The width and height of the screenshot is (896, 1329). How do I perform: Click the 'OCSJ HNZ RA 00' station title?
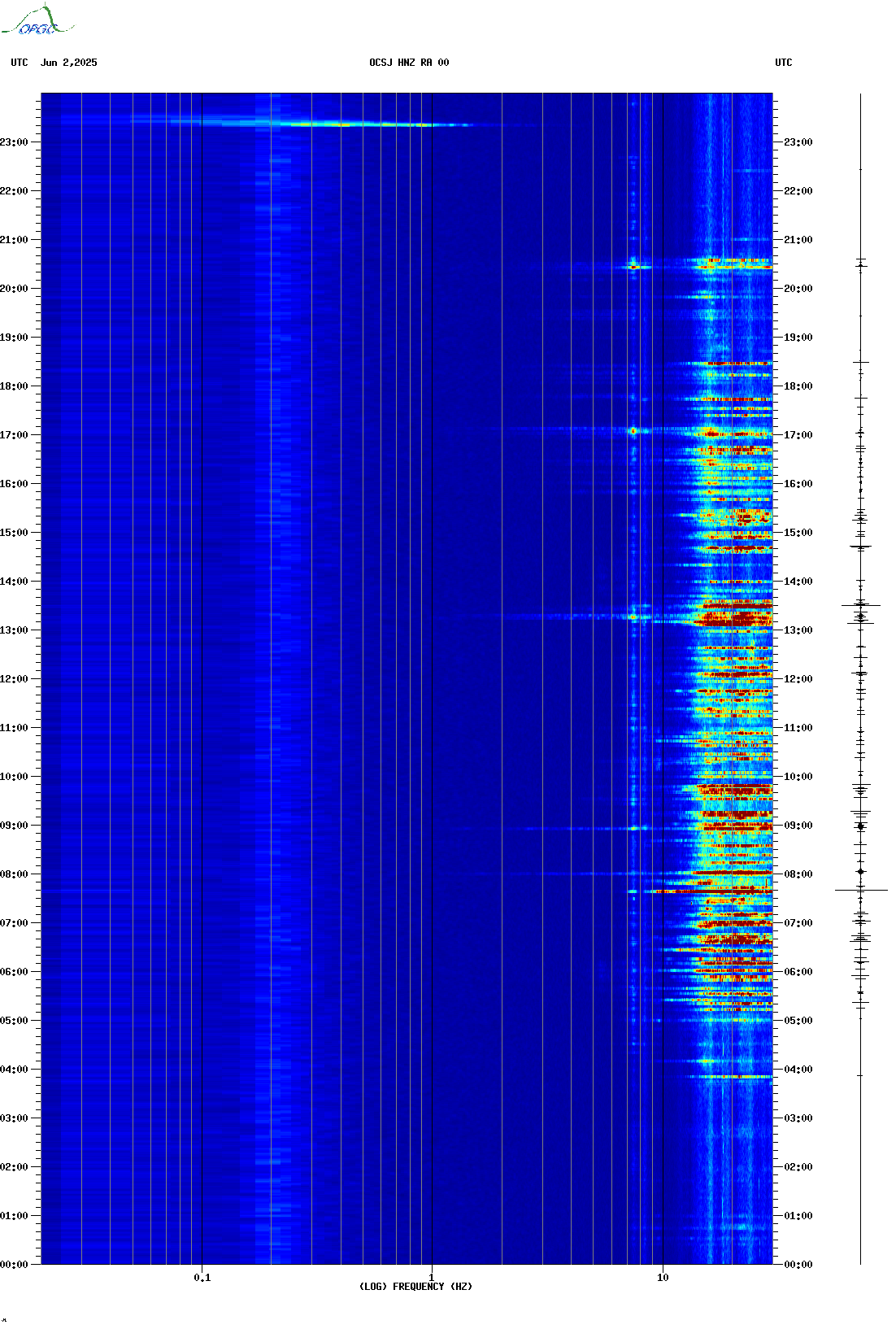tap(409, 63)
